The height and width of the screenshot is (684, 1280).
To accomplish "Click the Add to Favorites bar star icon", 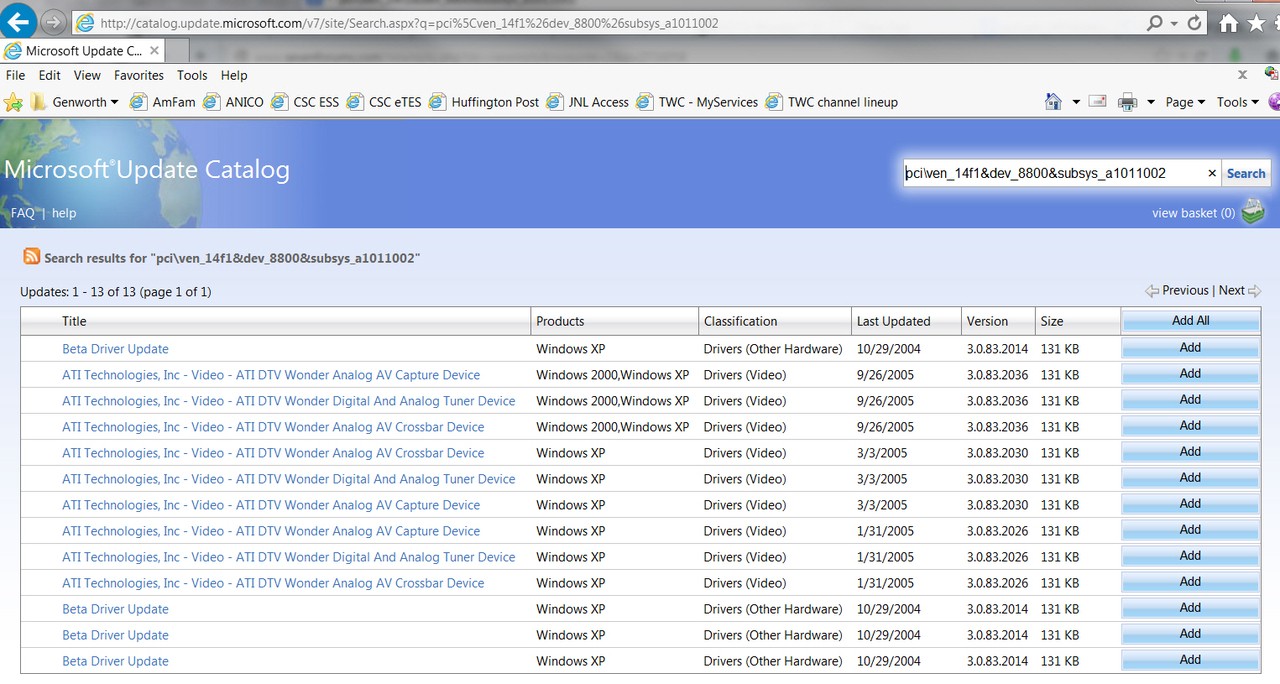I will pos(13,102).
